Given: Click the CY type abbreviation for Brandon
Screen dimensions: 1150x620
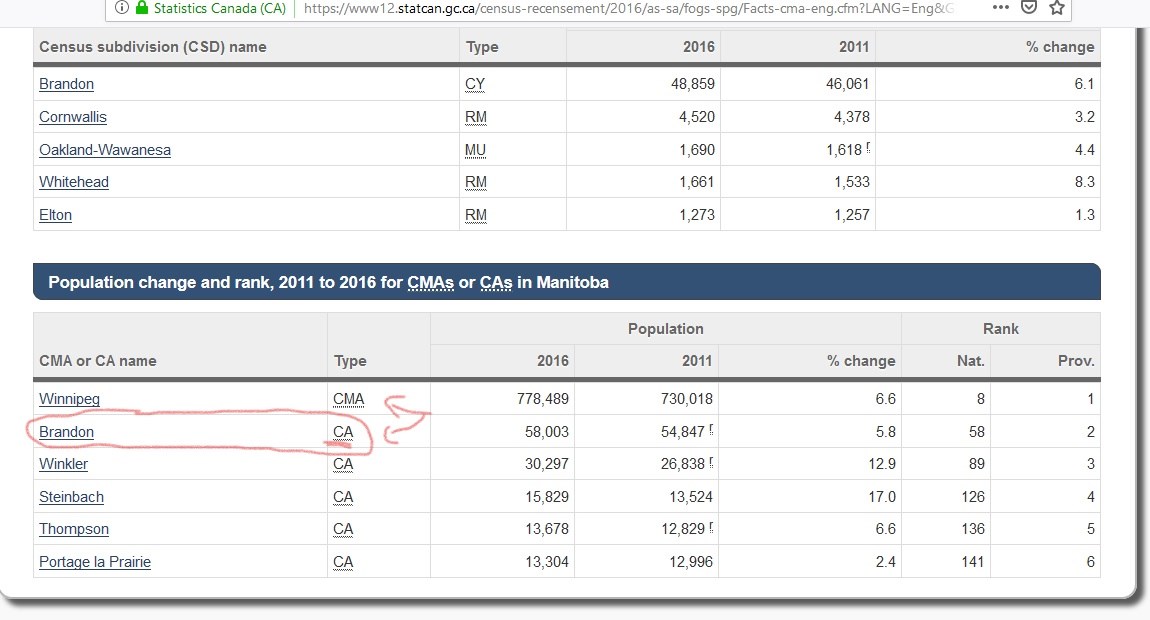Looking at the screenshot, I should point(475,84).
